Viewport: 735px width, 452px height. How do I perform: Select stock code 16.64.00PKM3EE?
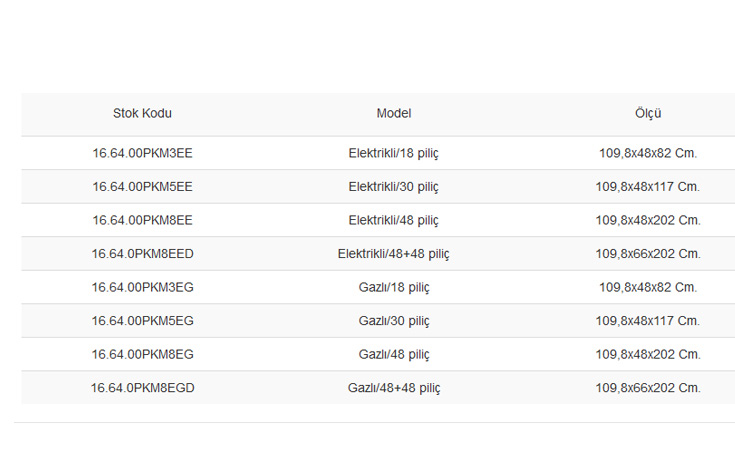tap(142, 153)
